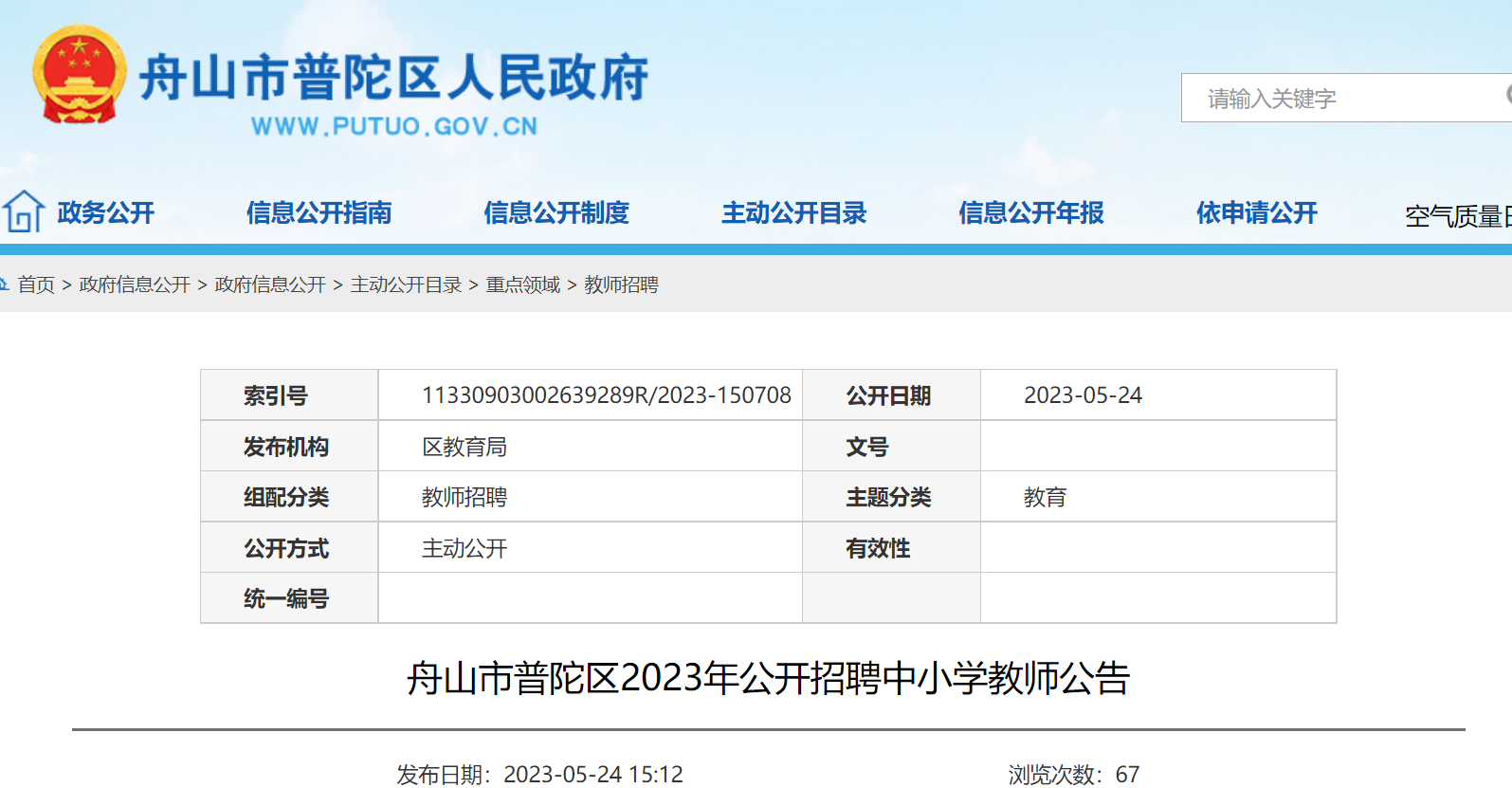
Task: Click the 索引号 label cell
Action: click(289, 395)
